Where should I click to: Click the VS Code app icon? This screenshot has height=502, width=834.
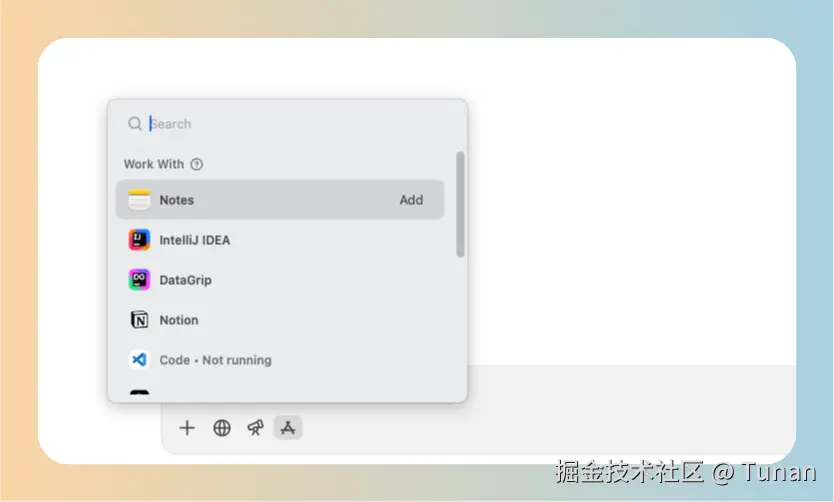pyautogui.click(x=139, y=360)
